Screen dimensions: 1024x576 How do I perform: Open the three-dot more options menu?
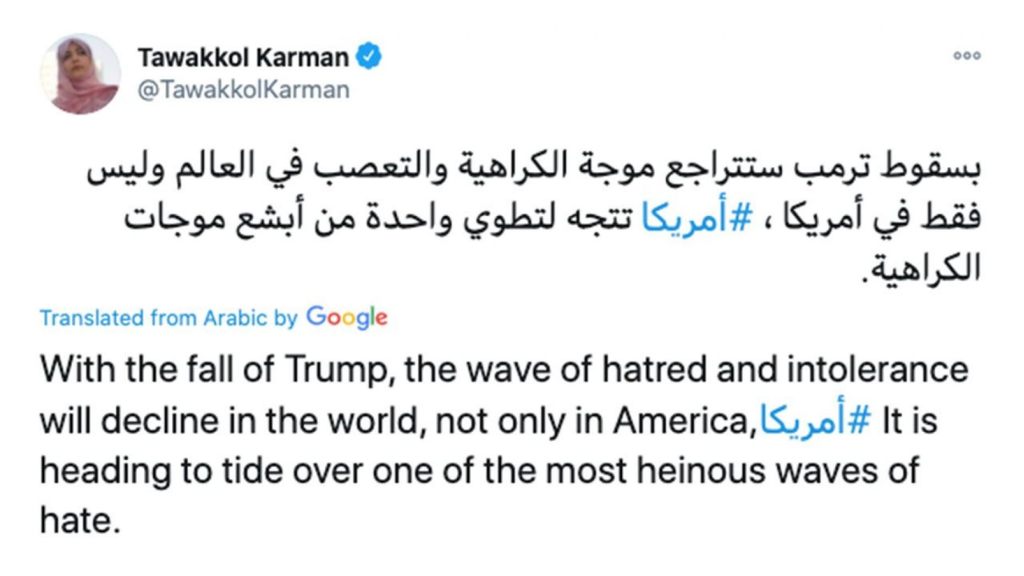966,57
